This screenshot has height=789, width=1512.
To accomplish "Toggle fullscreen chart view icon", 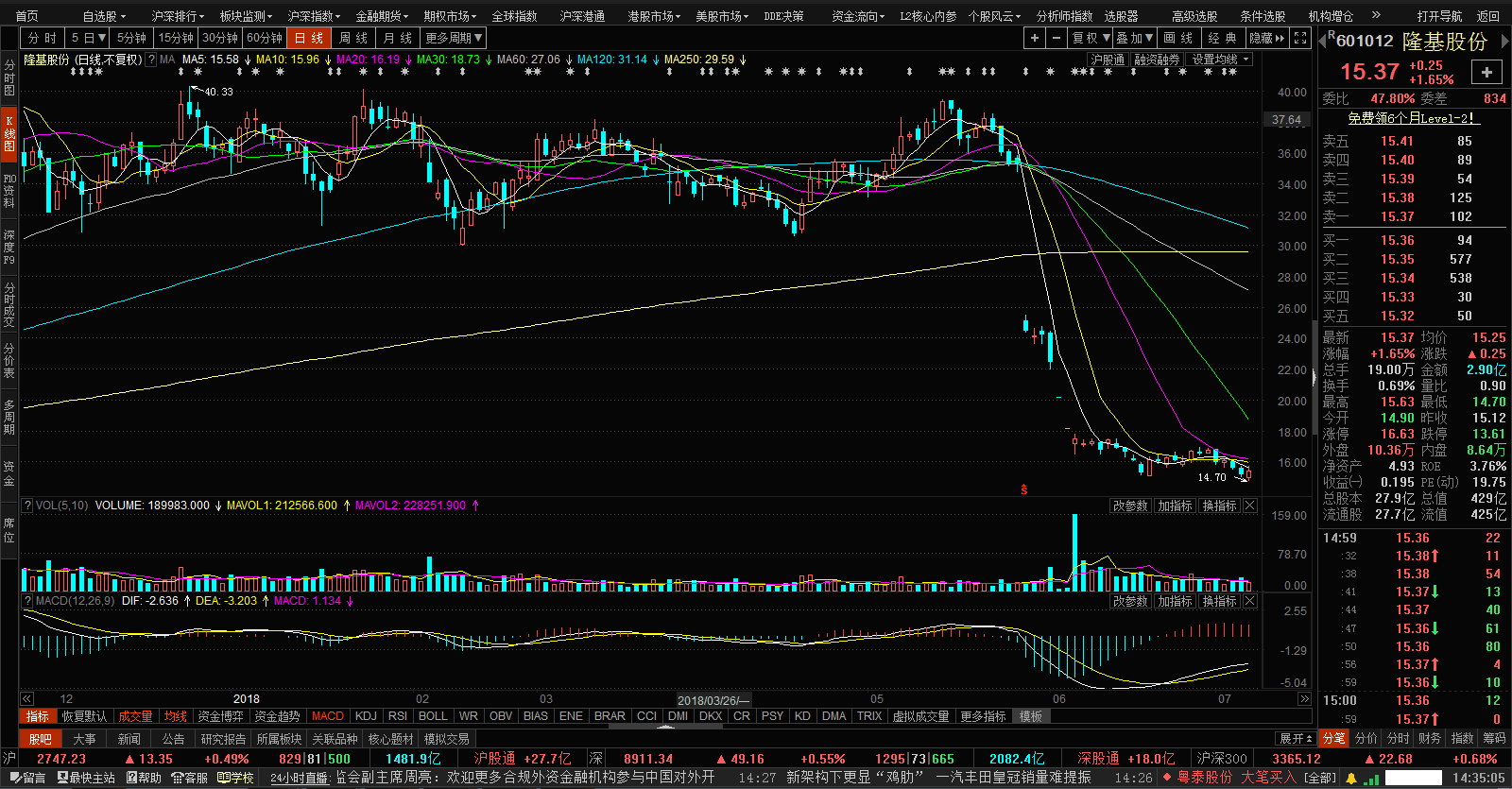I will click(1300, 38).
